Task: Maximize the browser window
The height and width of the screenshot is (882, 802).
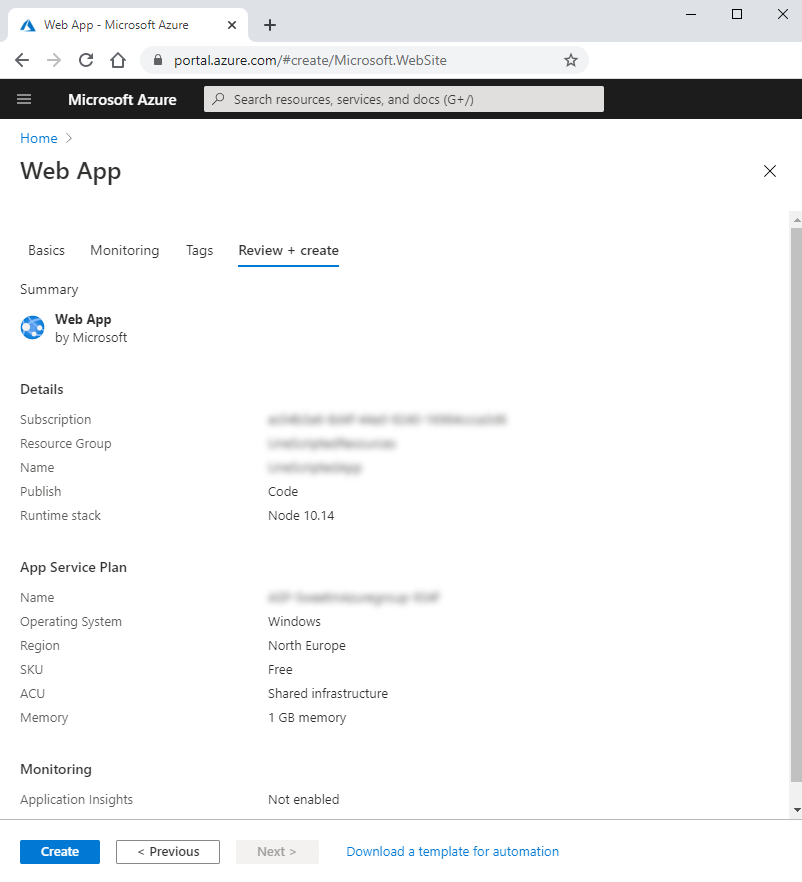Action: pos(737,14)
